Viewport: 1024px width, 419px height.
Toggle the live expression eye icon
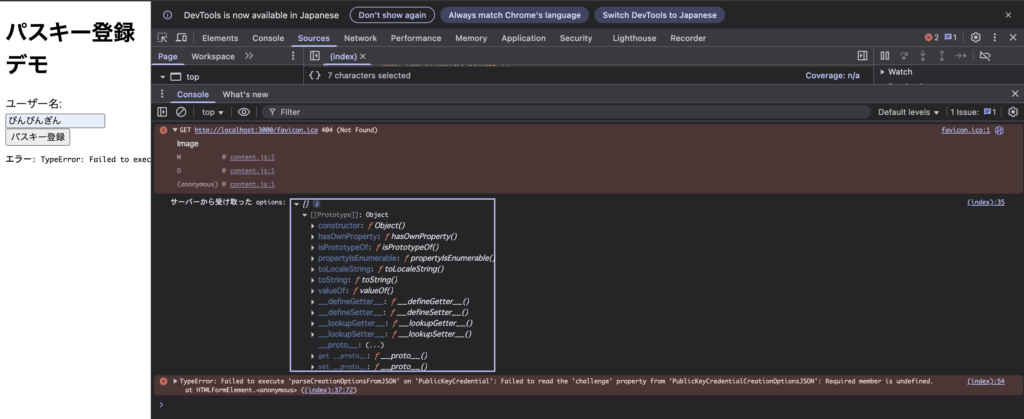coord(244,113)
